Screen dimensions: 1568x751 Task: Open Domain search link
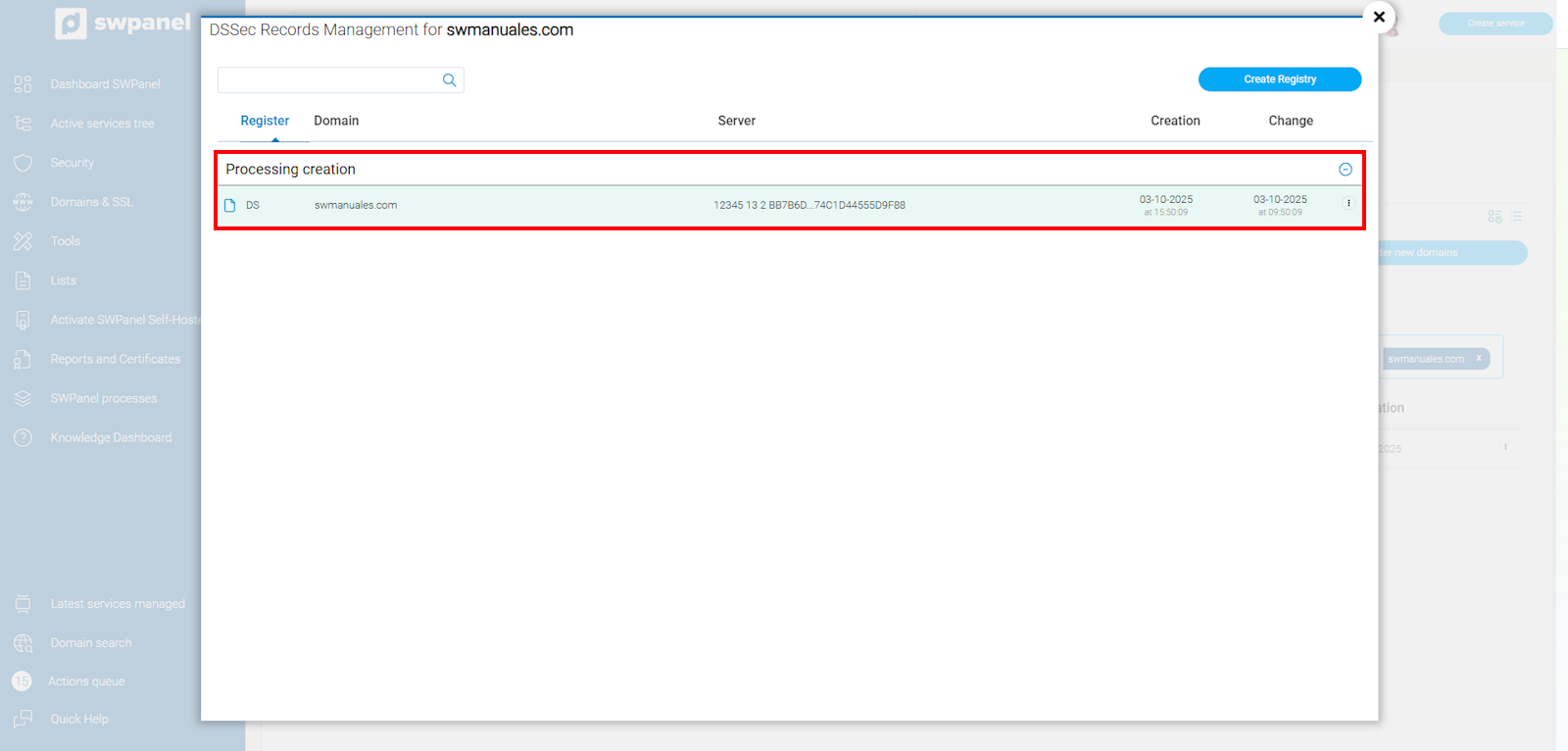(x=91, y=643)
